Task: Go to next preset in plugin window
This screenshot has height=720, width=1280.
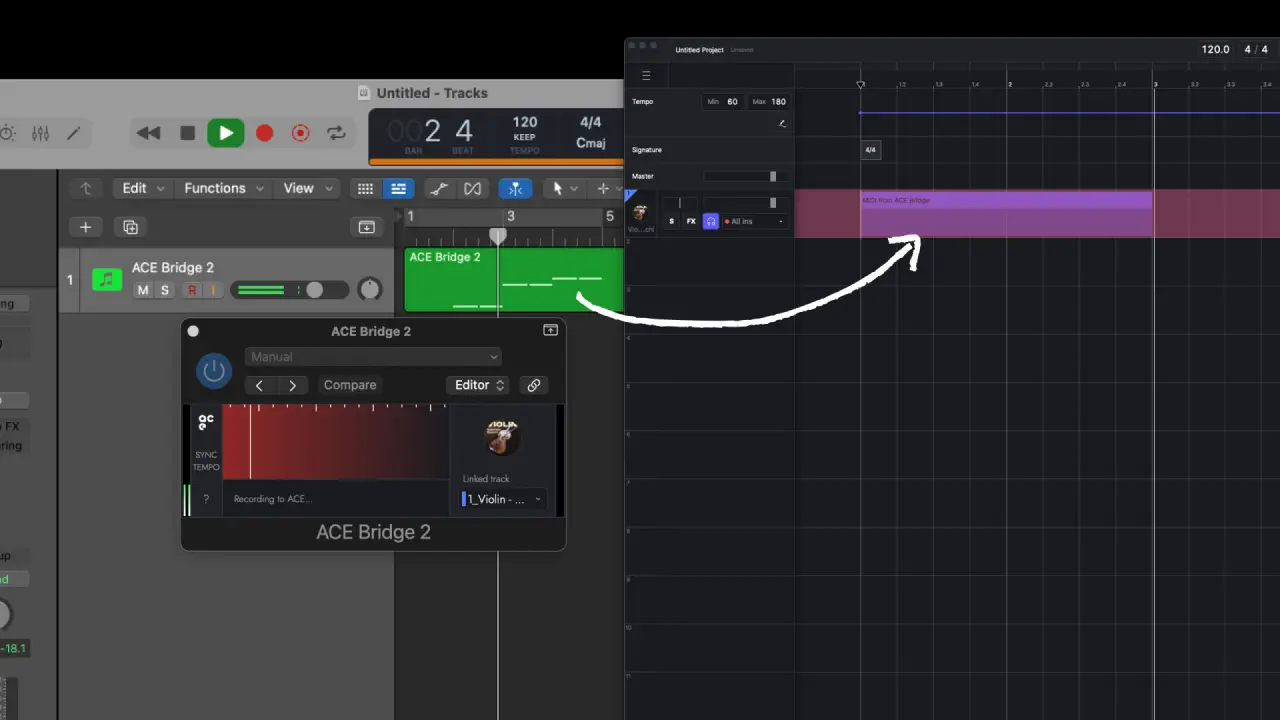Action: [292, 385]
